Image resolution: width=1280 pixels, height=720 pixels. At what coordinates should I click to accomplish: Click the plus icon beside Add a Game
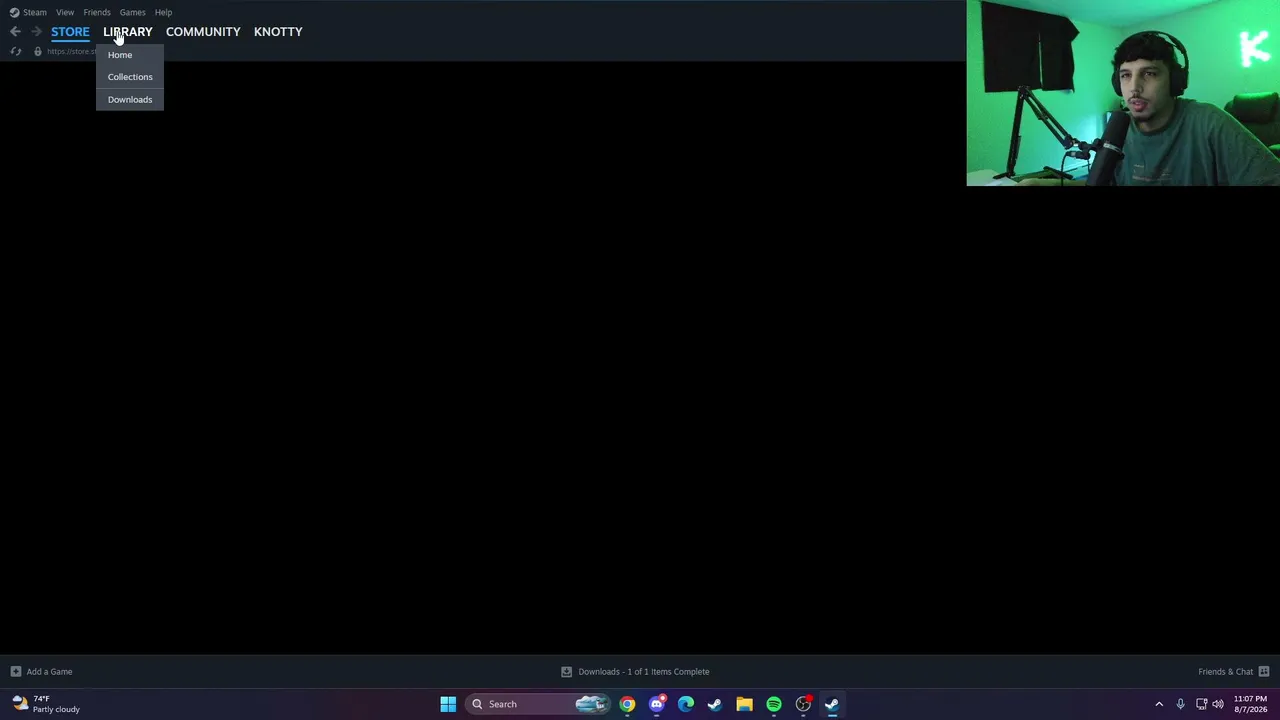tap(15, 671)
